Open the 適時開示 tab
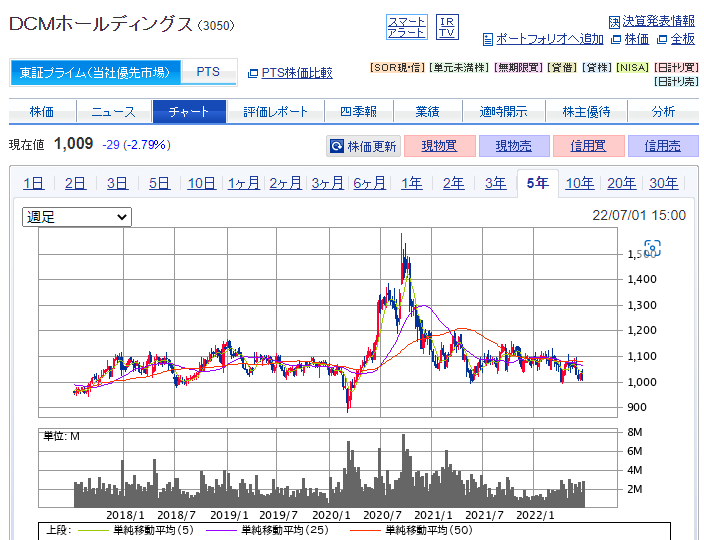The height and width of the screenshot is (540, 704). point(503,111)
